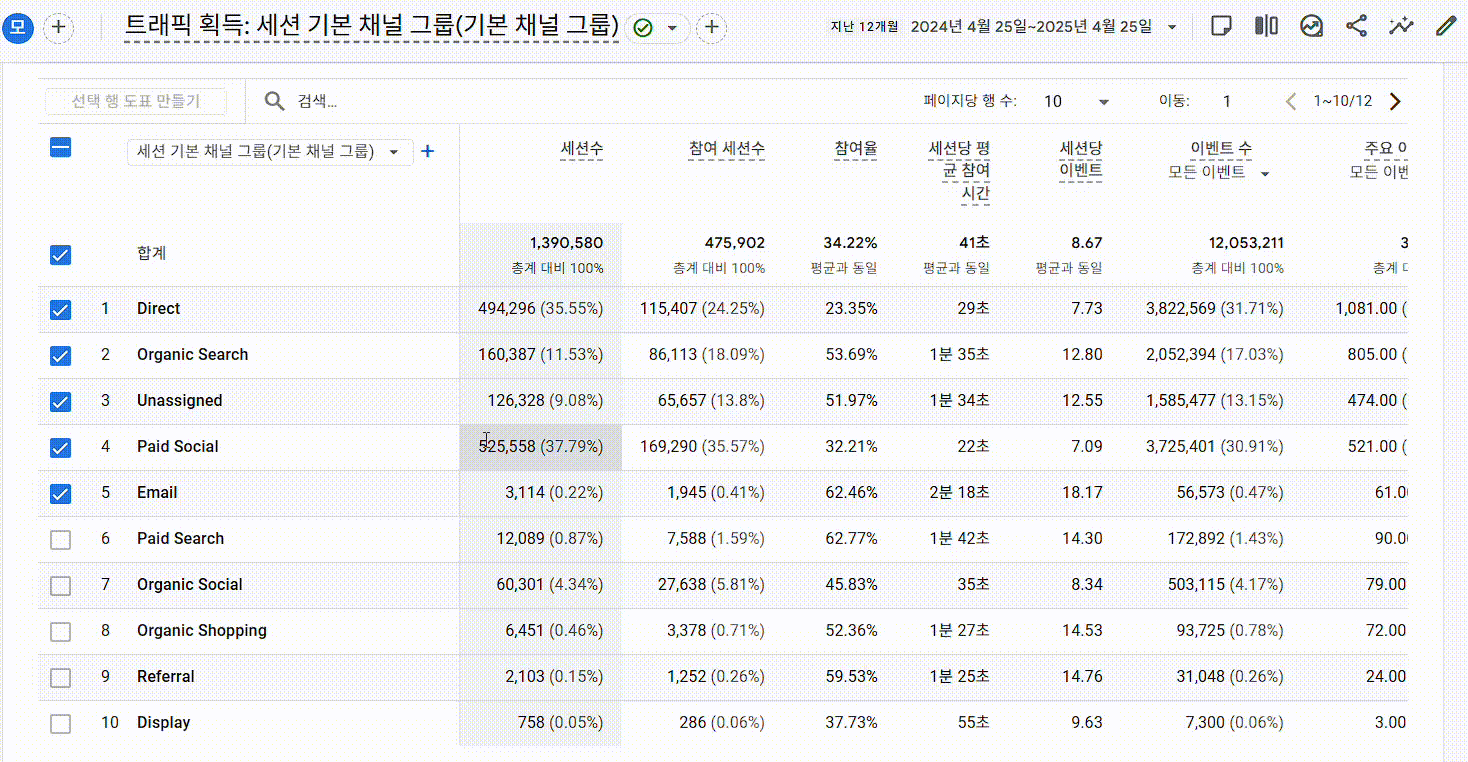The height and width of the screenshot is (762, 1468).
Task: Check the Organic Shopping row checkbox
Action: (x=60, y=631)
